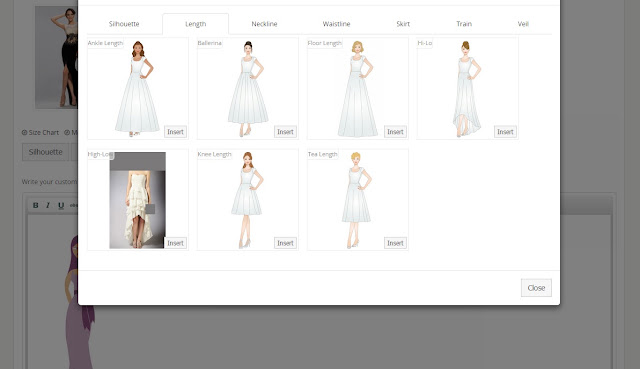
Task: Insert the Hi-Lo length option
Action: [505, 132]
